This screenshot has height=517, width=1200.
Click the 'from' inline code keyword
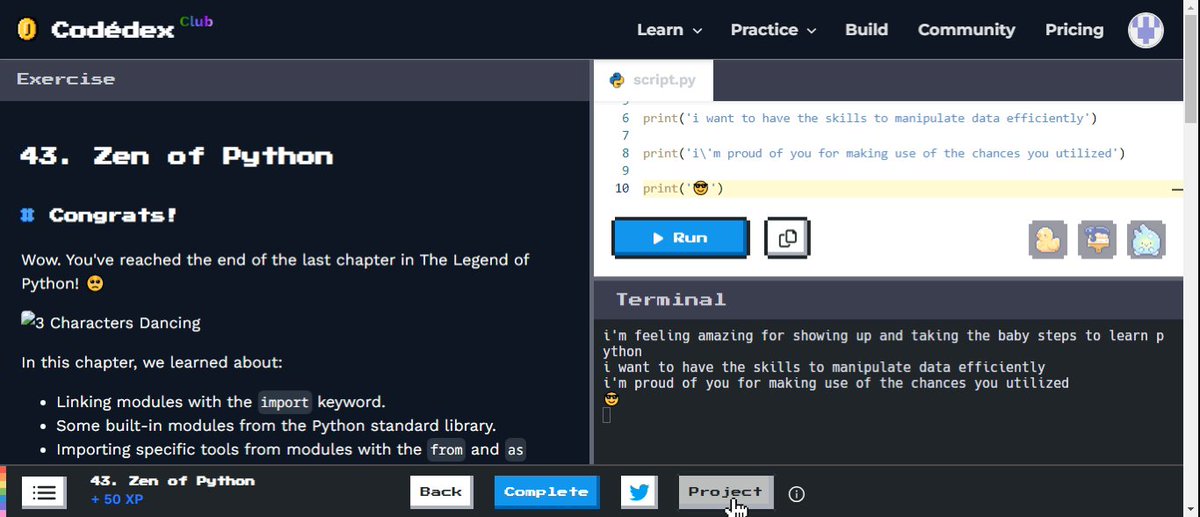pyautogui.click(x=447, y=450)
